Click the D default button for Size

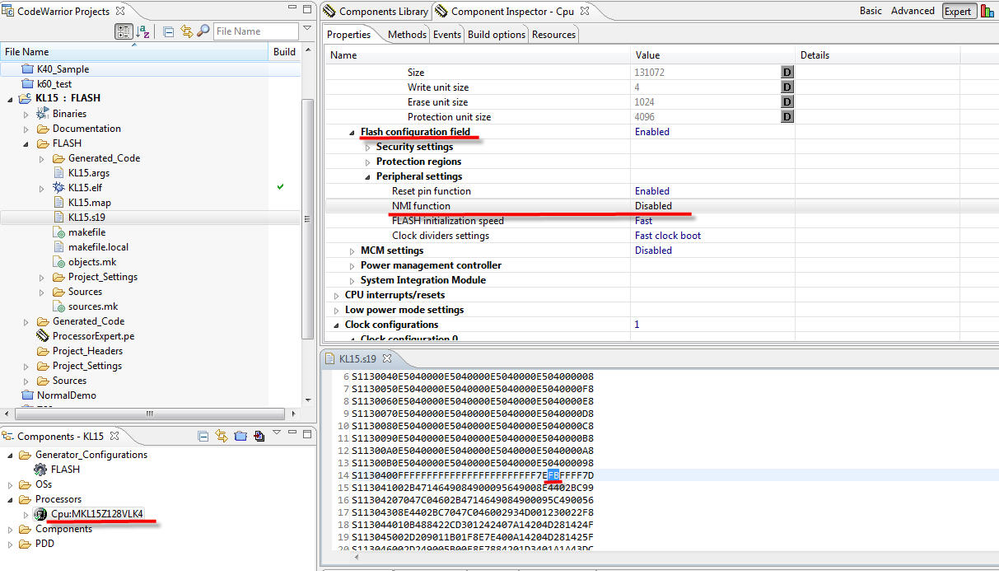[787, 72]
